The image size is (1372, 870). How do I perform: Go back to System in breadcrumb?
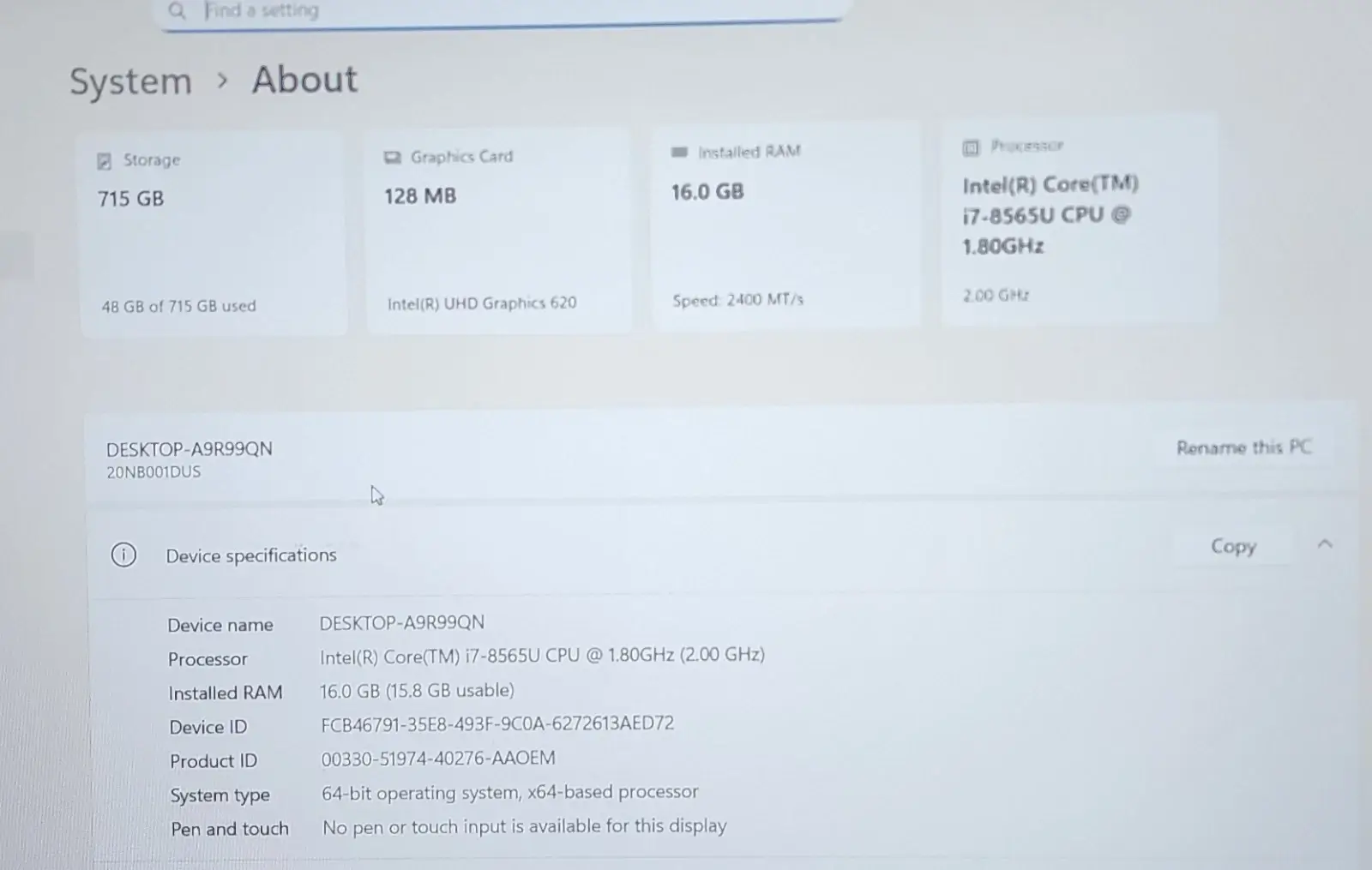tap(130, 82)
